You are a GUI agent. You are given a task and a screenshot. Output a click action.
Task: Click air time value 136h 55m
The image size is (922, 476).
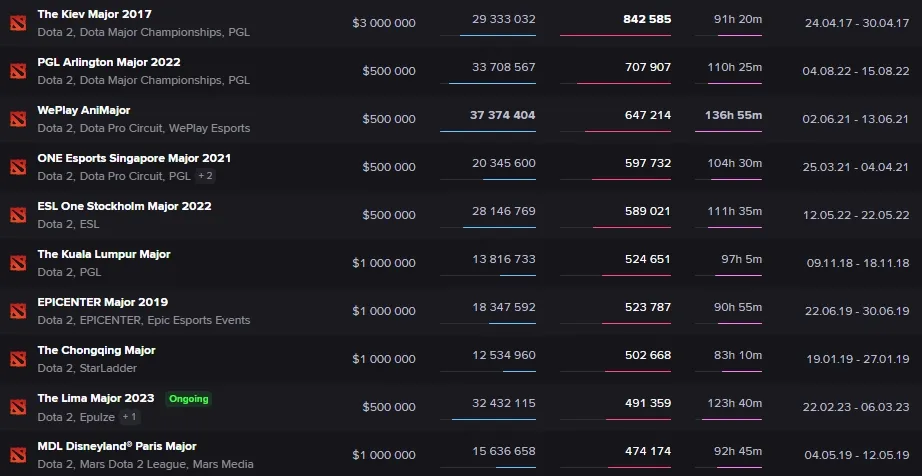[733, 115]
